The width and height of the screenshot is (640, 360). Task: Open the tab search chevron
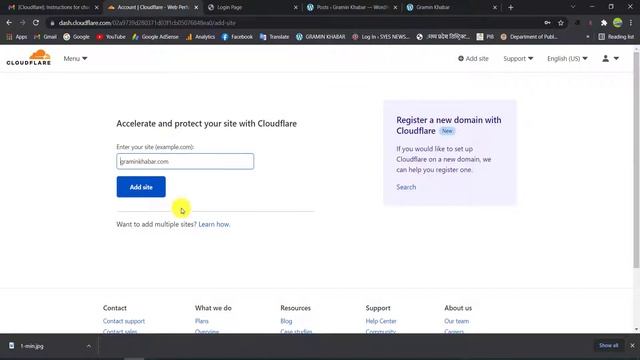[x=573, y=7]
